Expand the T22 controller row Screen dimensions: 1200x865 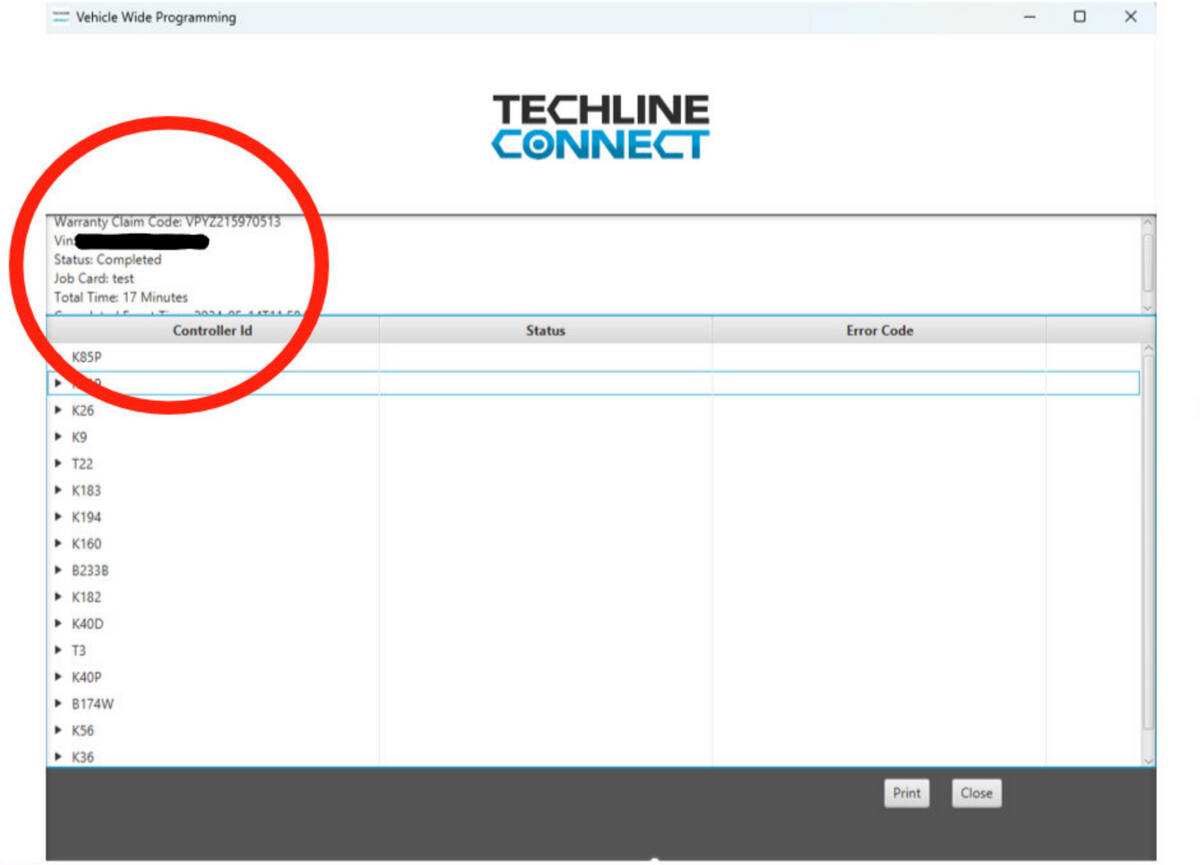(58, 464)
